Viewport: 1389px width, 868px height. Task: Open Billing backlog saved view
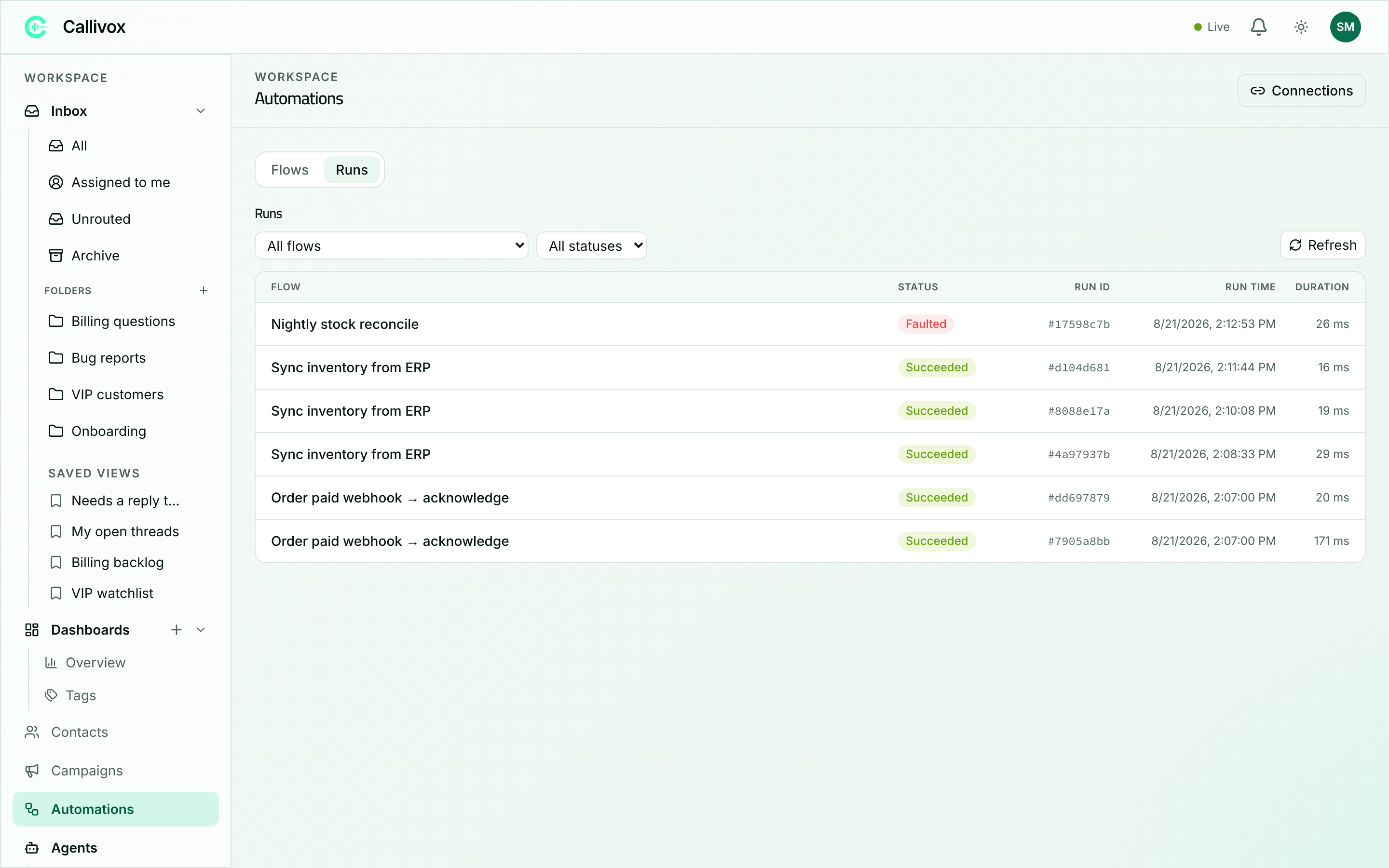pyautogui.click(x=117, y=563)
